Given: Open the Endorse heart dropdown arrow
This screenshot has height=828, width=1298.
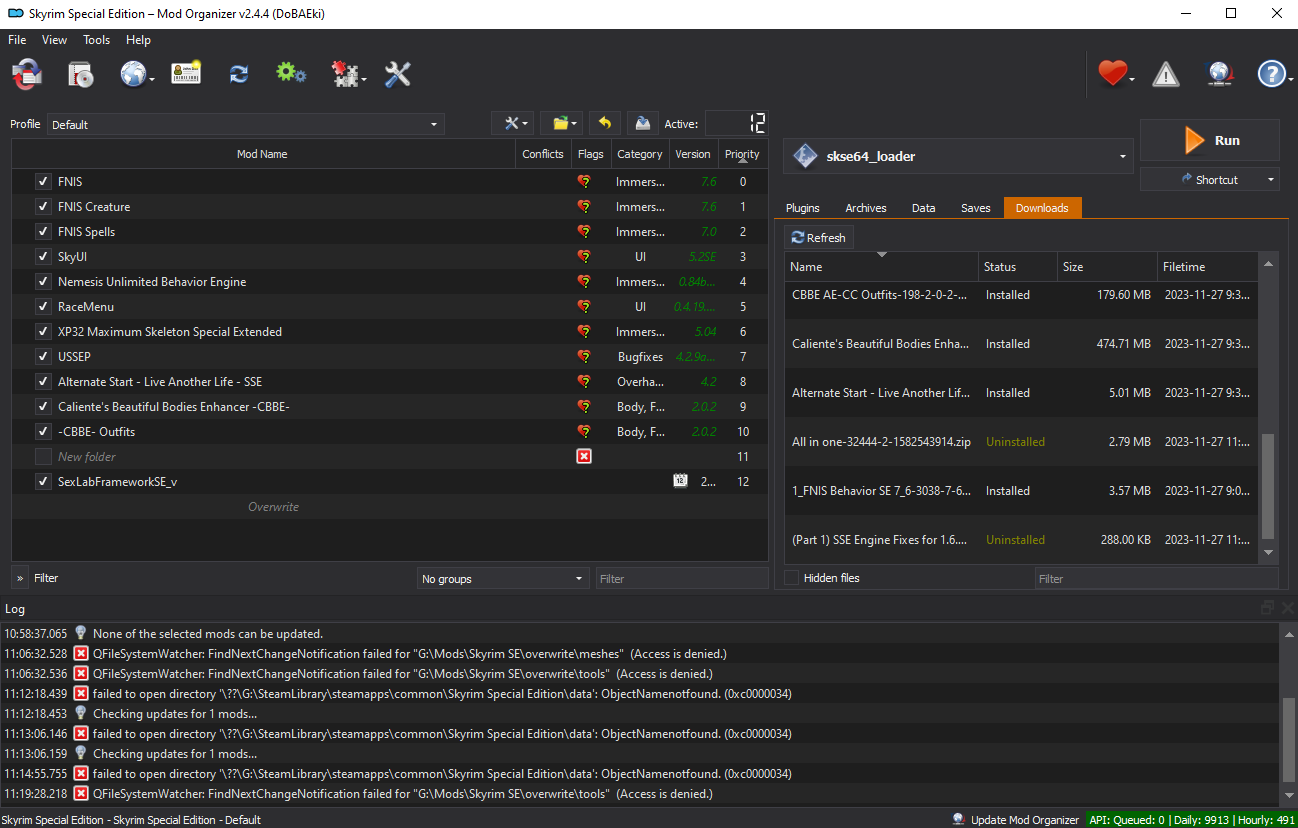Looking at the screenshot, I should pos(1132,79).
